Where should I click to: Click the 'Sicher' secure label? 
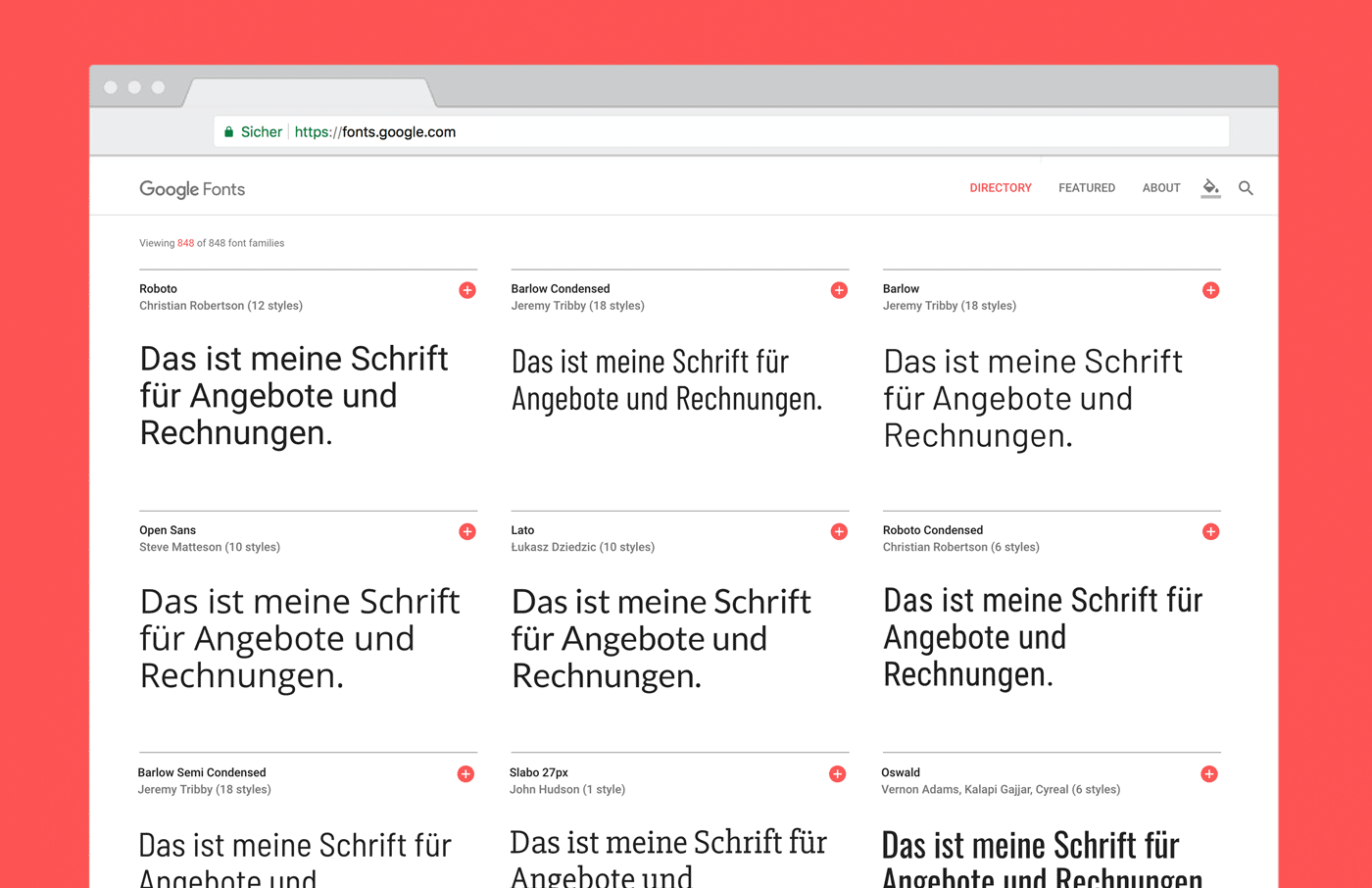262,131
